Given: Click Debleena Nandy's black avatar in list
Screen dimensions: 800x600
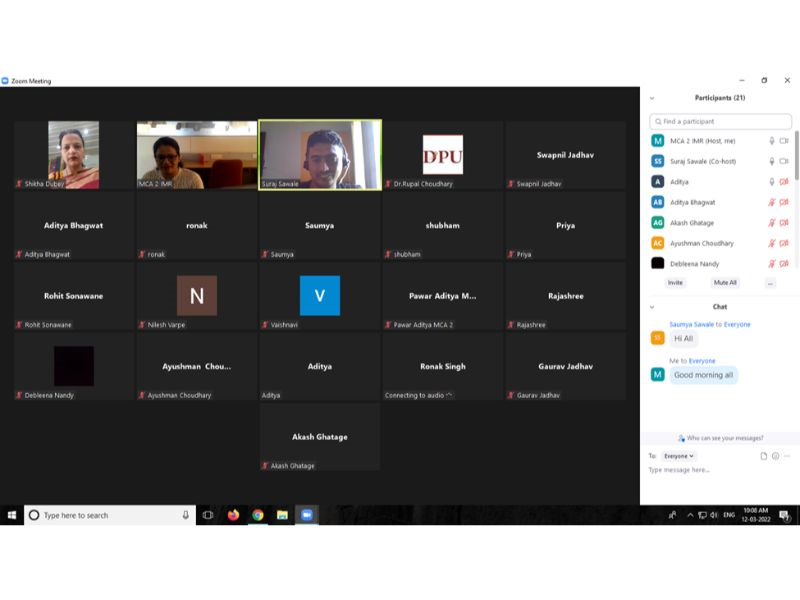Looking at the screenshot, I should (x=658, y=263).
